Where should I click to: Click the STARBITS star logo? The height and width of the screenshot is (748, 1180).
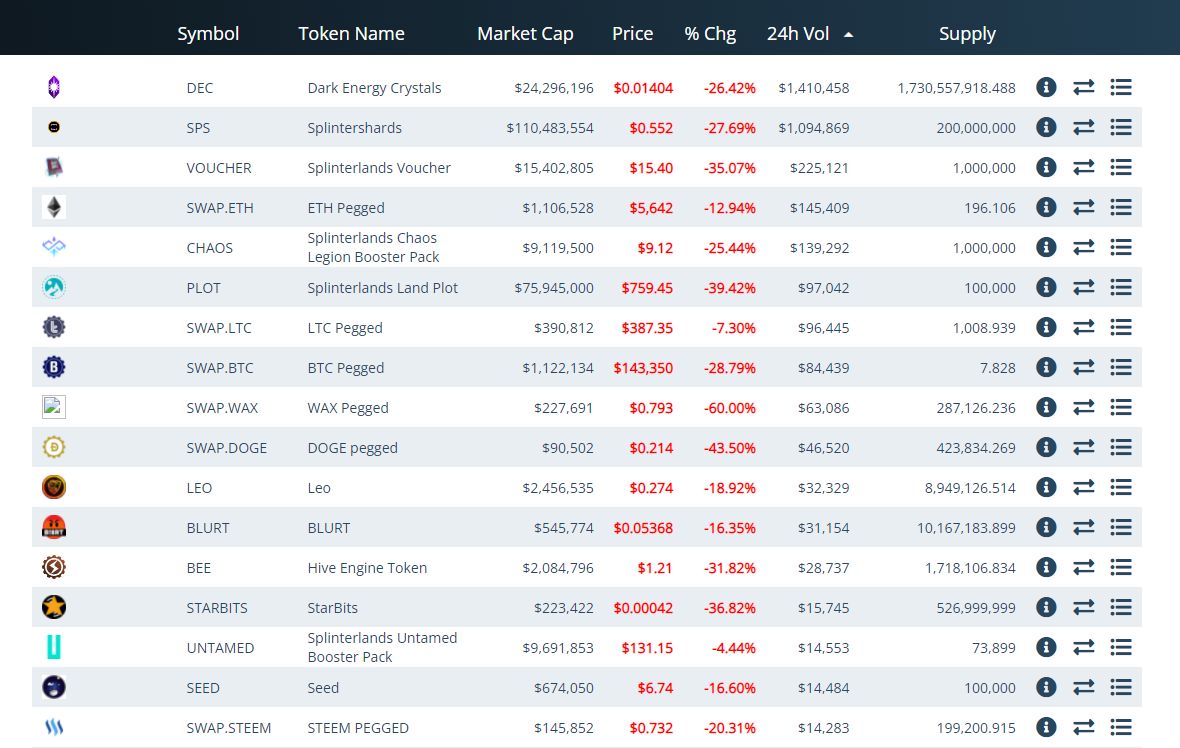54,607
